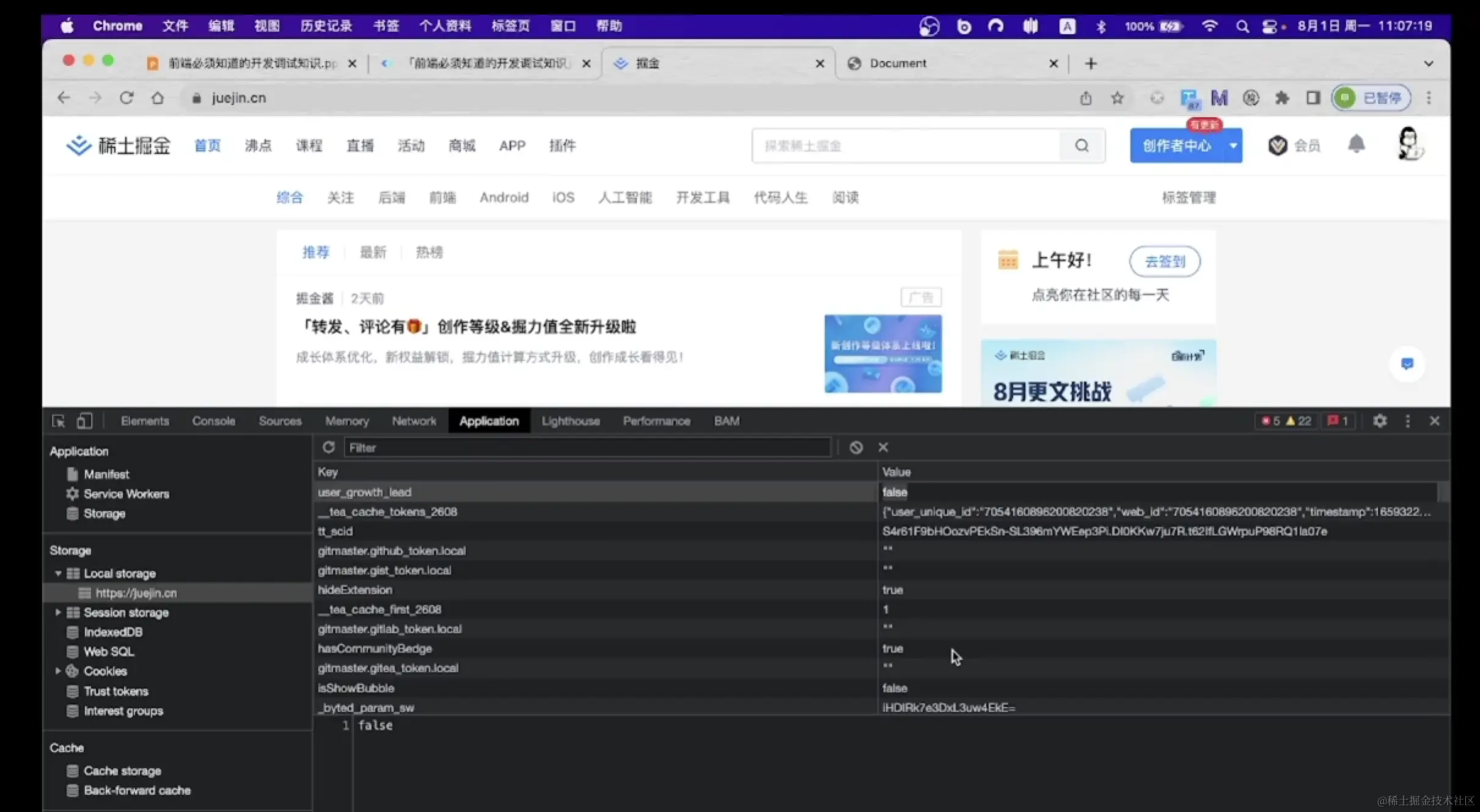This screenshot has width=1480, height=812.
Task: Click the local storage Filter input field
Action: click(587, 447)
